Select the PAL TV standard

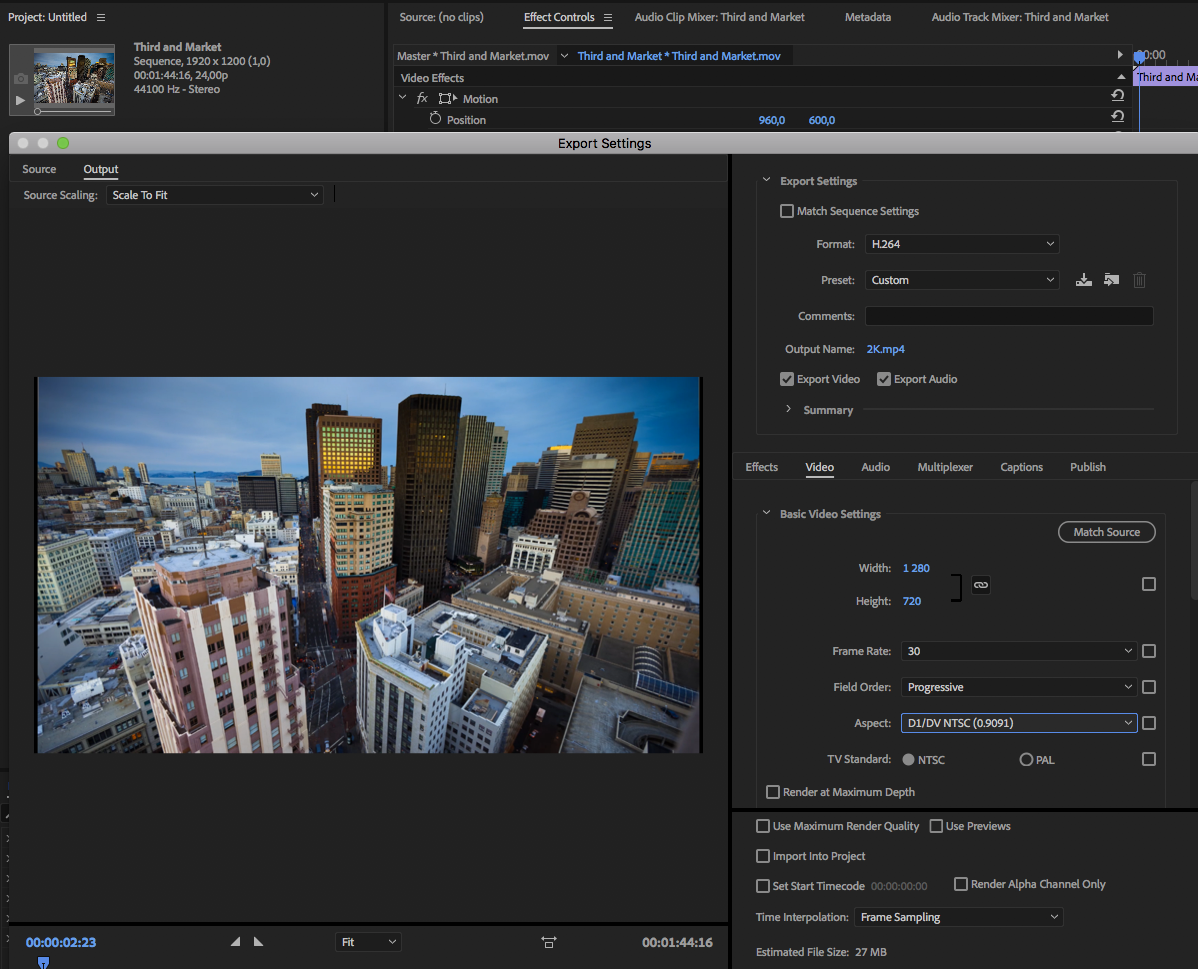point(1026,760)
